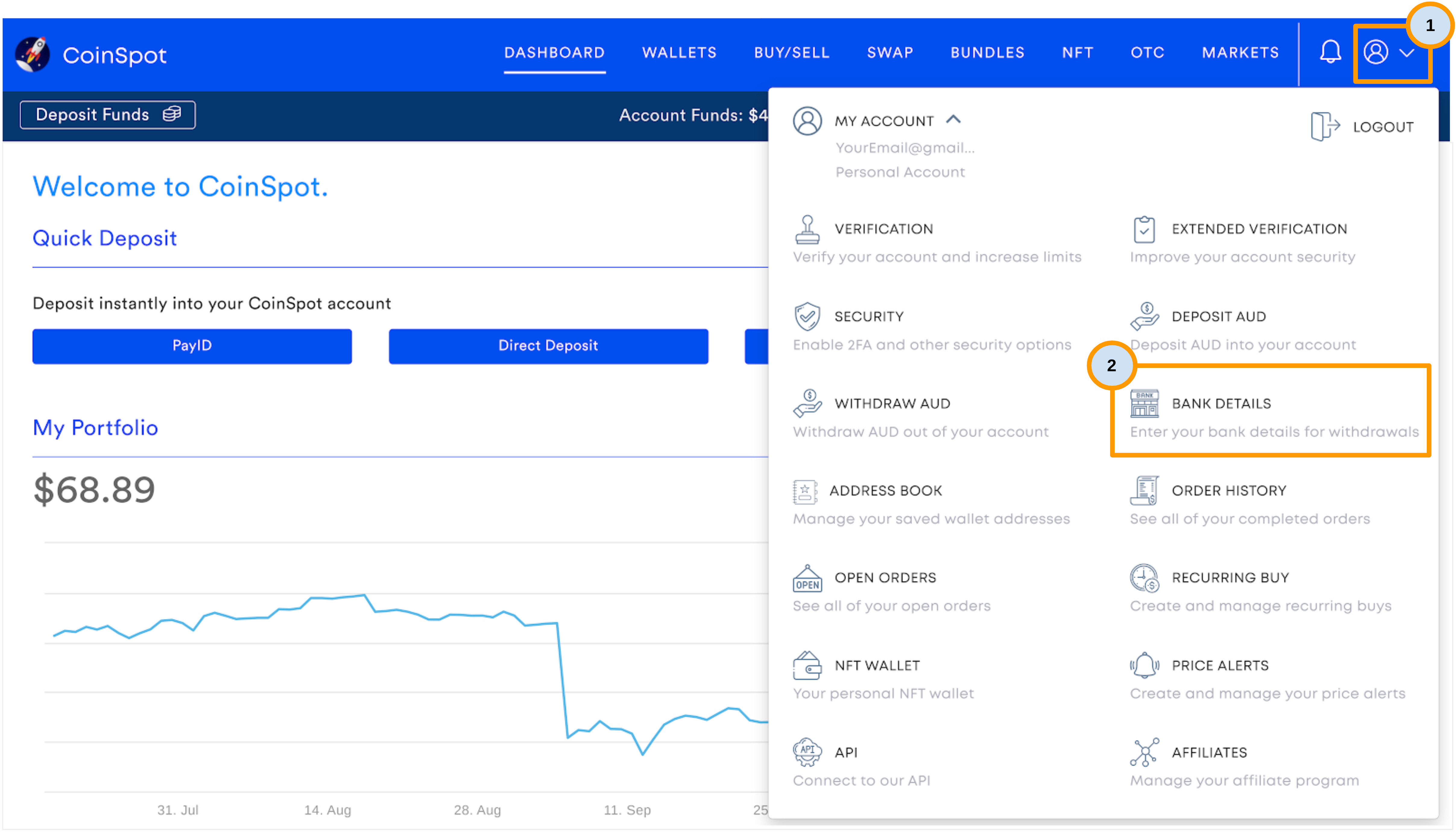Viewport: 1456px width, 832px height.
Task: Click the user profile icon in header
Action: (x=1375, y=52)
